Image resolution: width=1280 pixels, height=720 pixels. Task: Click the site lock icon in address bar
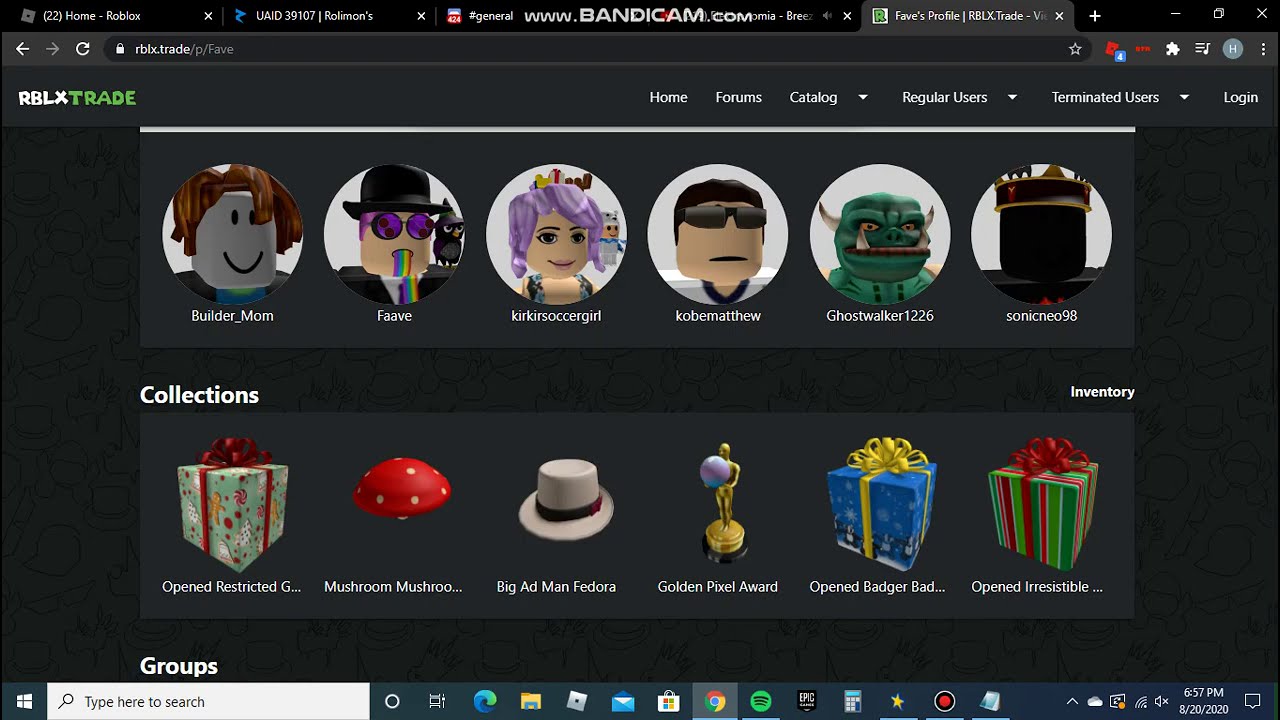tap(120, 49)
